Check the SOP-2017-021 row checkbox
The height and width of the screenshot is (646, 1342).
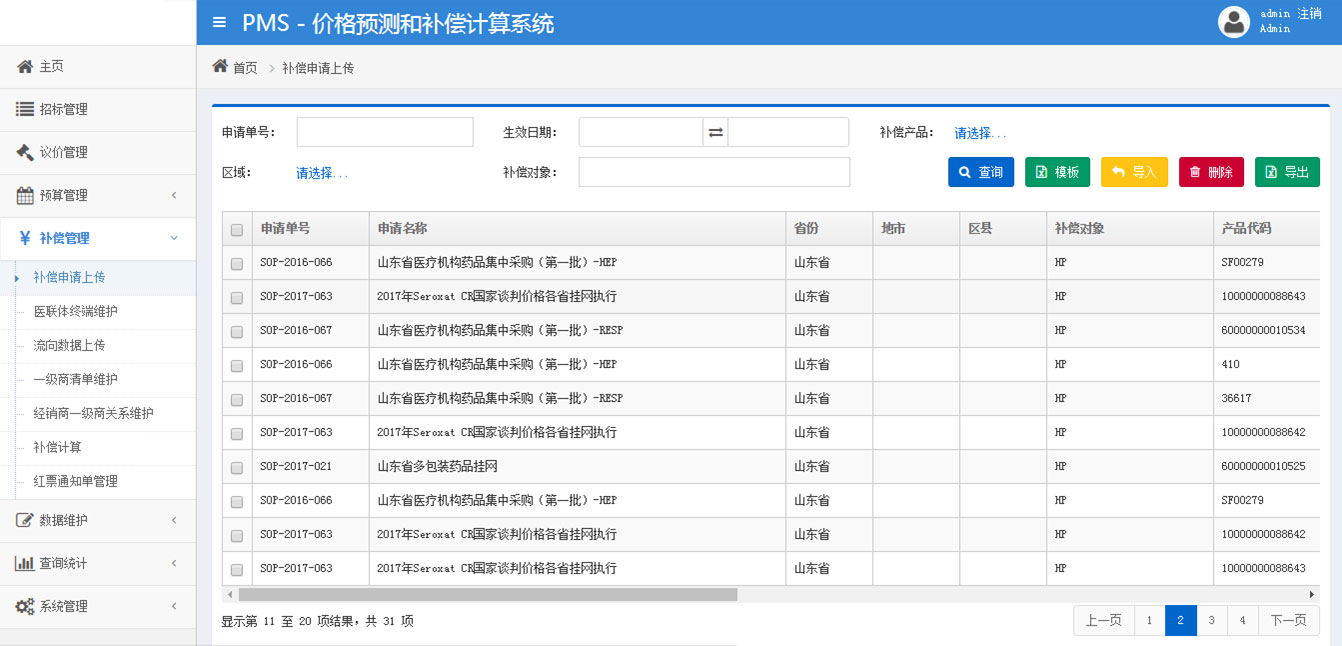[237, 467]
